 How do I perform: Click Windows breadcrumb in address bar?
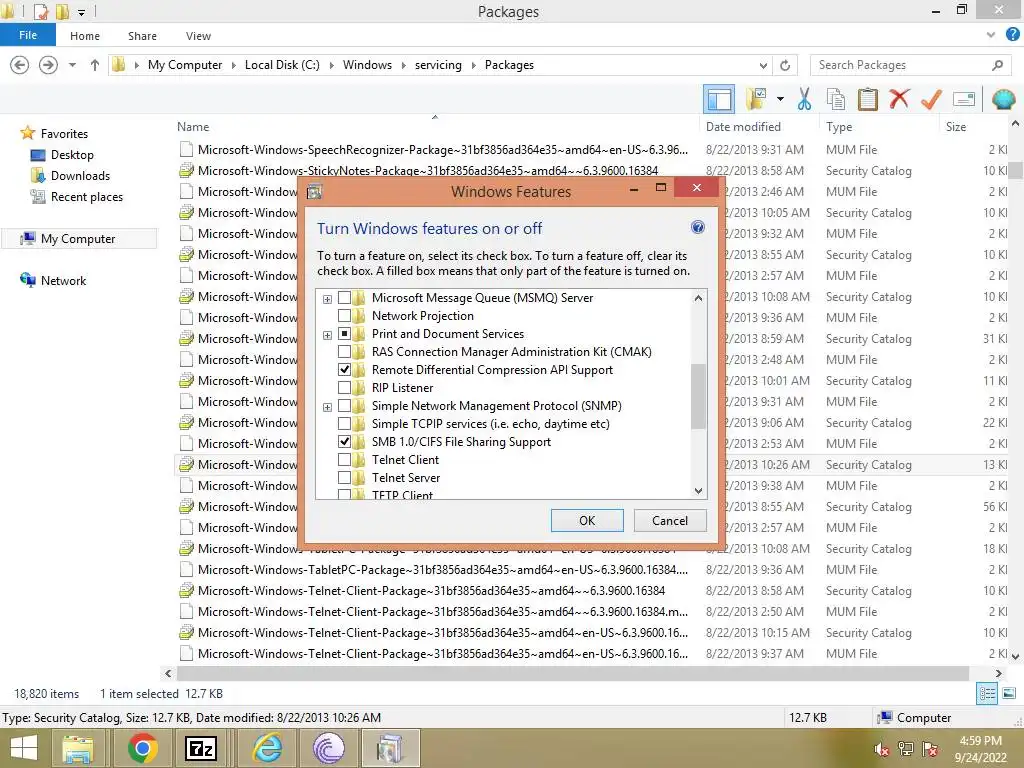(367, 65)
